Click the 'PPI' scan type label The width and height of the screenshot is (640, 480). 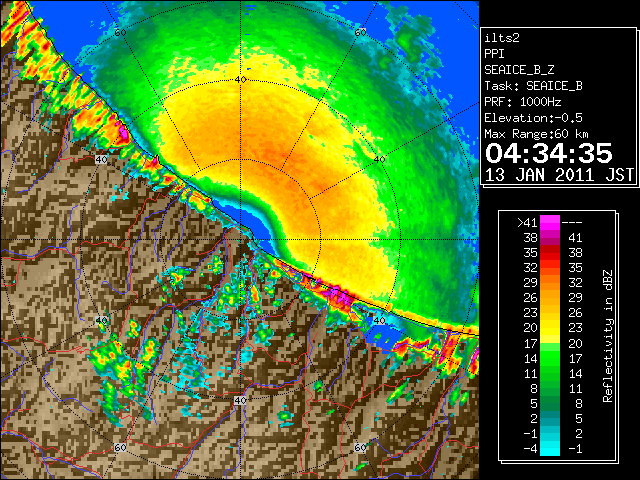494,54
